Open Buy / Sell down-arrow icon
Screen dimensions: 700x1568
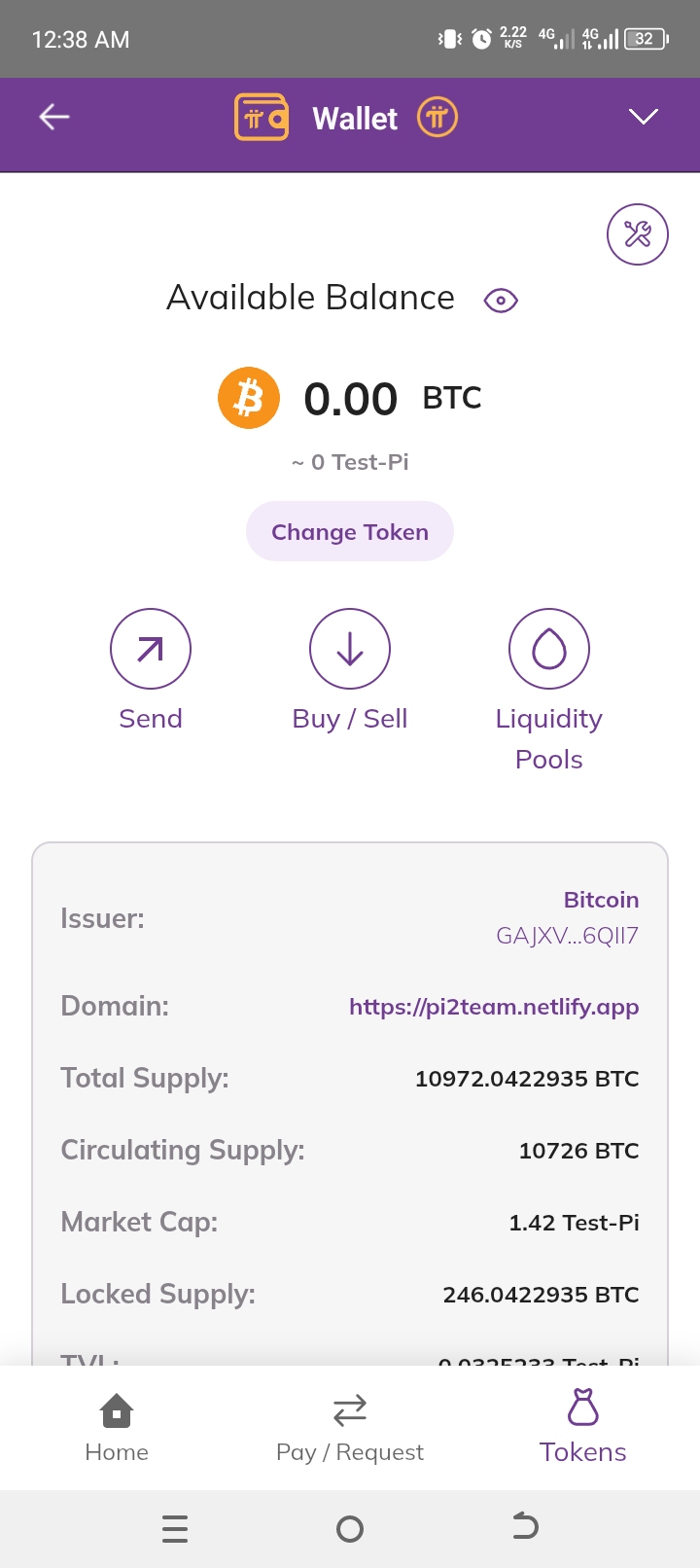[x=350, y=649]
